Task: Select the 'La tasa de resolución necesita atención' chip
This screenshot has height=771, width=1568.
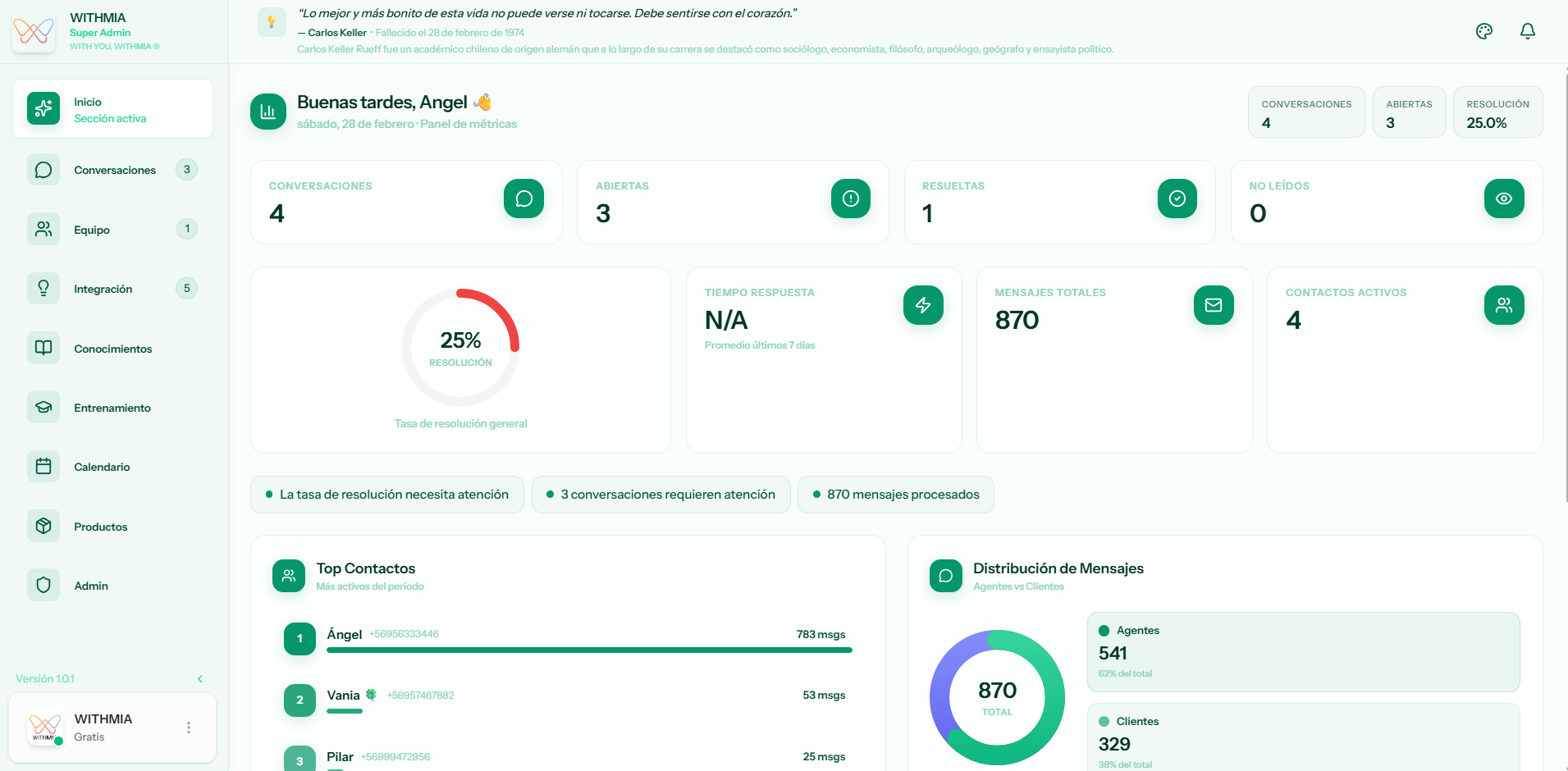Action: (x=386, y=495)
